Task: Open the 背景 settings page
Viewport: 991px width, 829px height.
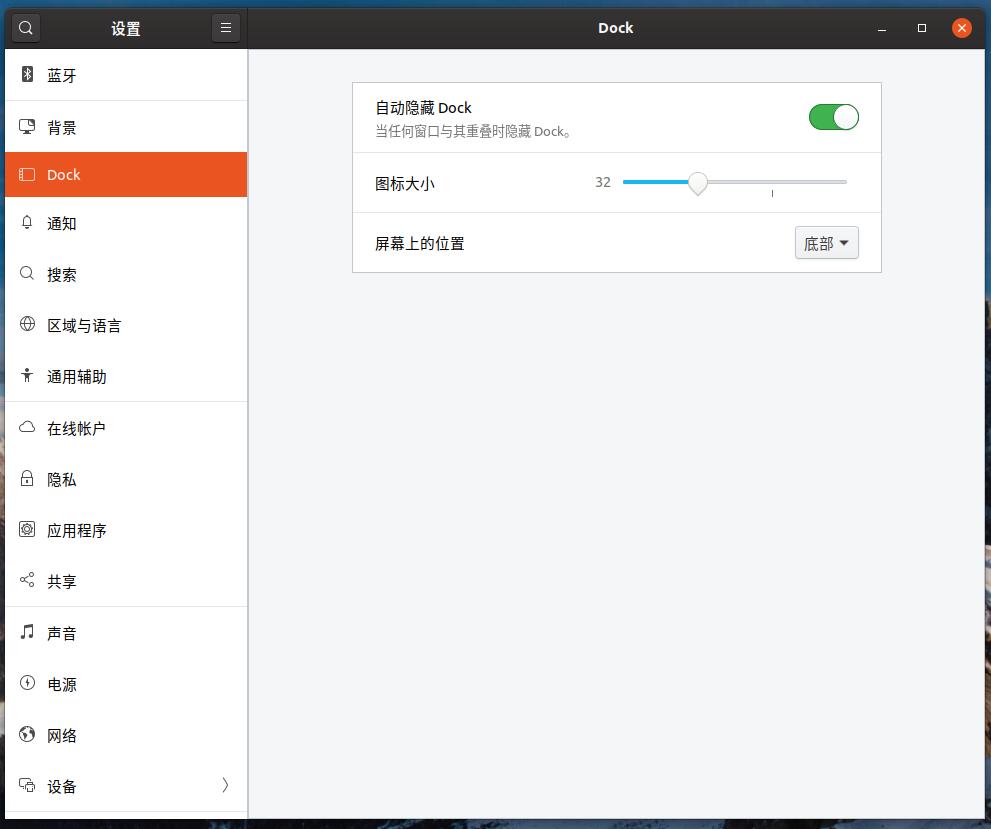Action: pyautogui.click(x=126, y=126)
